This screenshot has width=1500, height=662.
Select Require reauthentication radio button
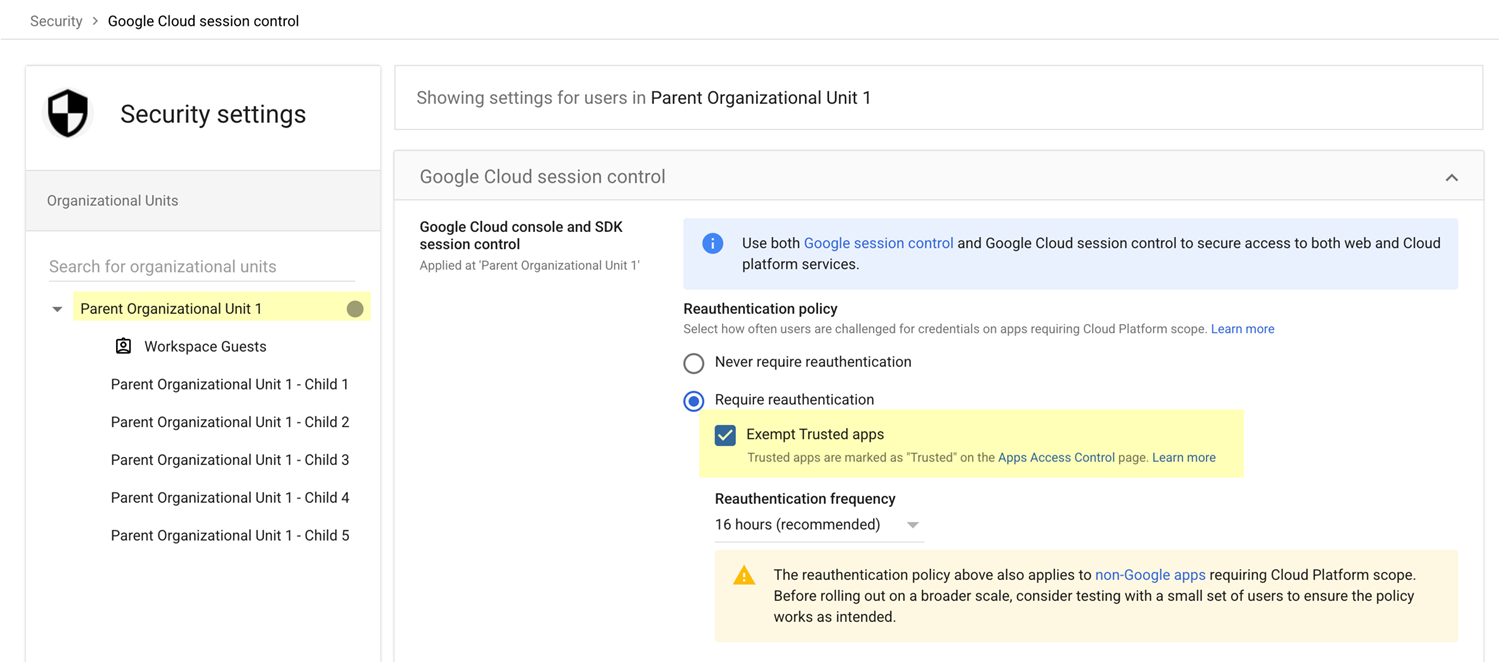click(694, 401)
